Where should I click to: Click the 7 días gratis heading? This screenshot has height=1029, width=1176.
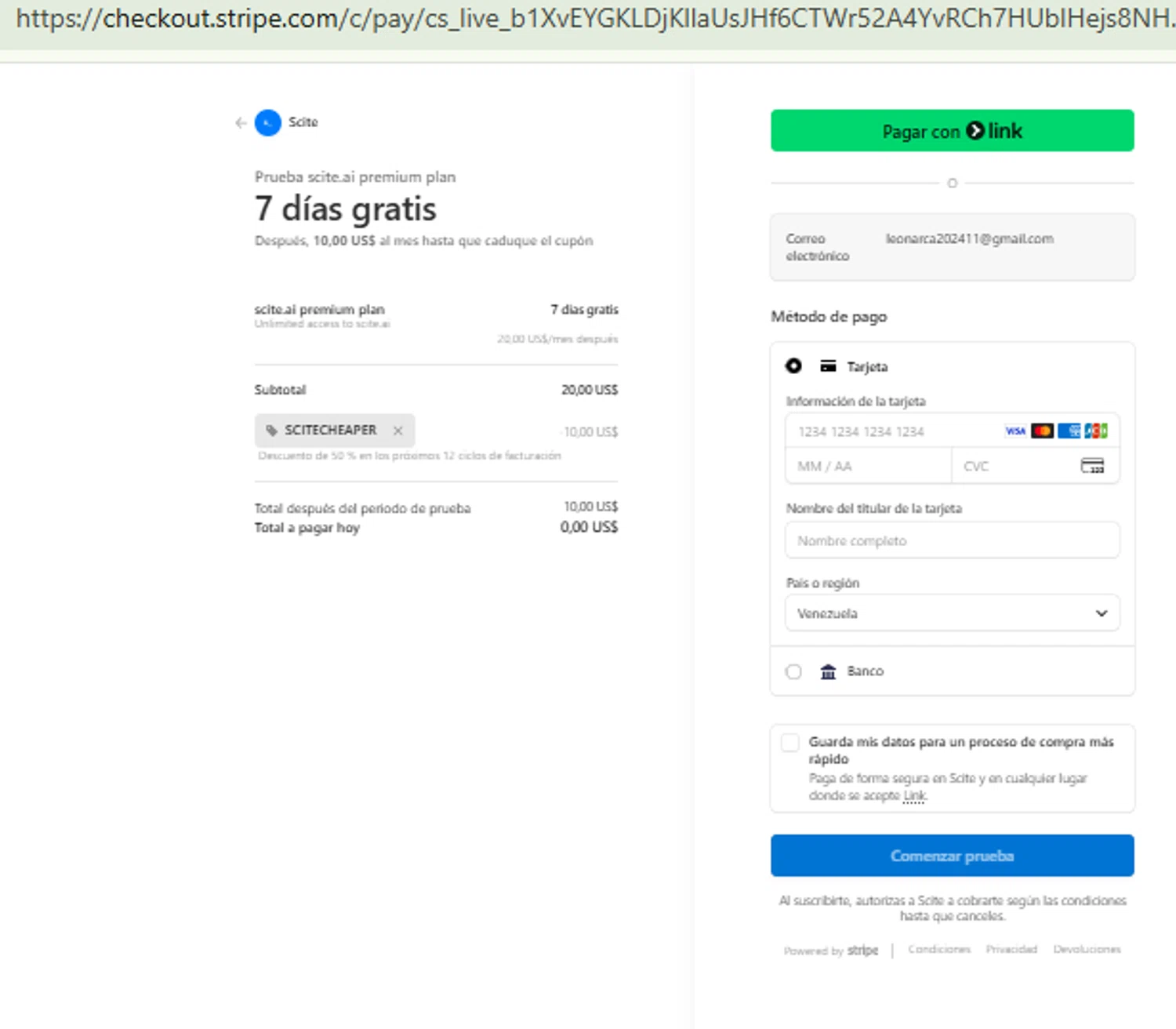click(x=346, y=209)
